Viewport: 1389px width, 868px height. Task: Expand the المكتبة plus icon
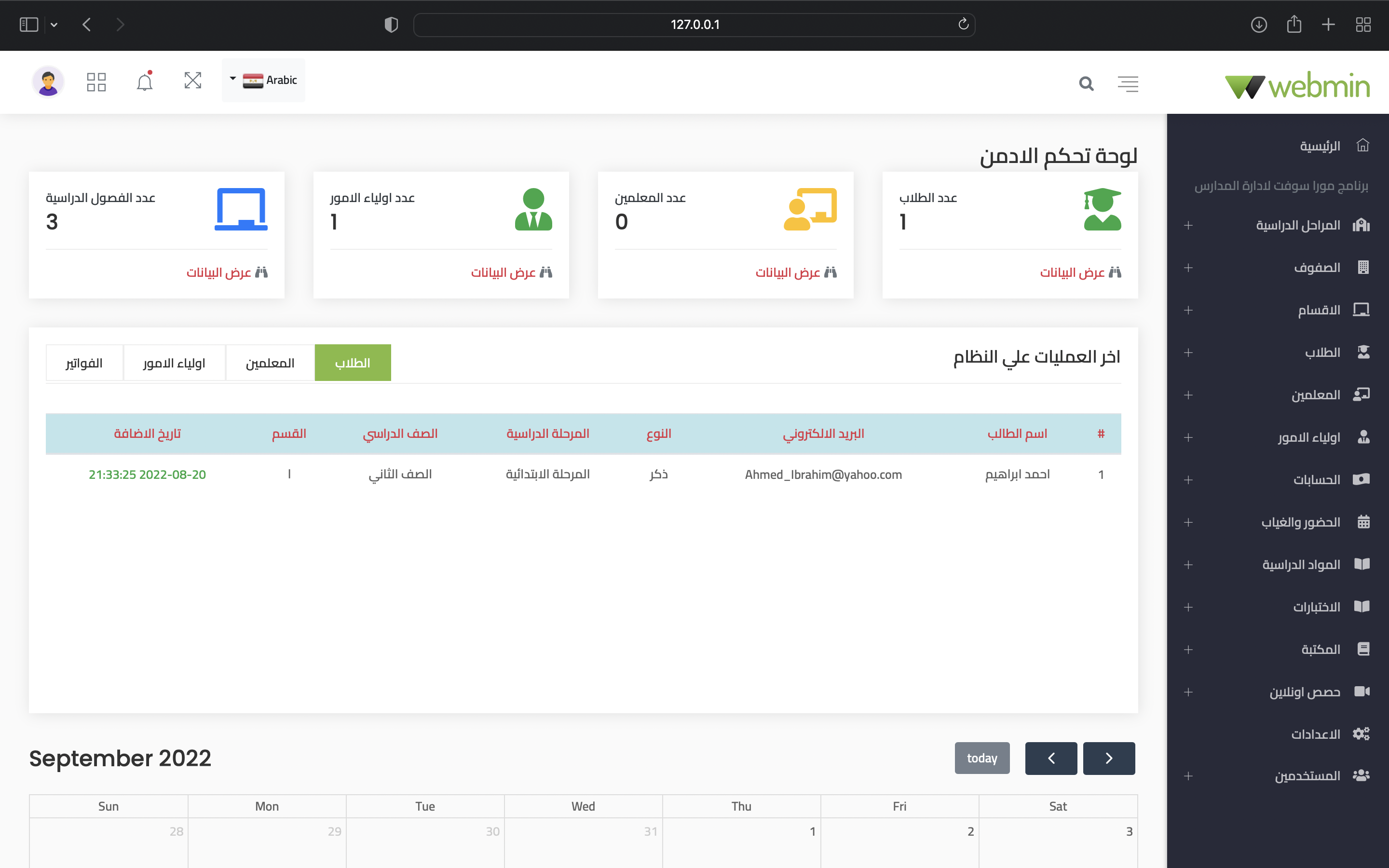point(1188,649)
